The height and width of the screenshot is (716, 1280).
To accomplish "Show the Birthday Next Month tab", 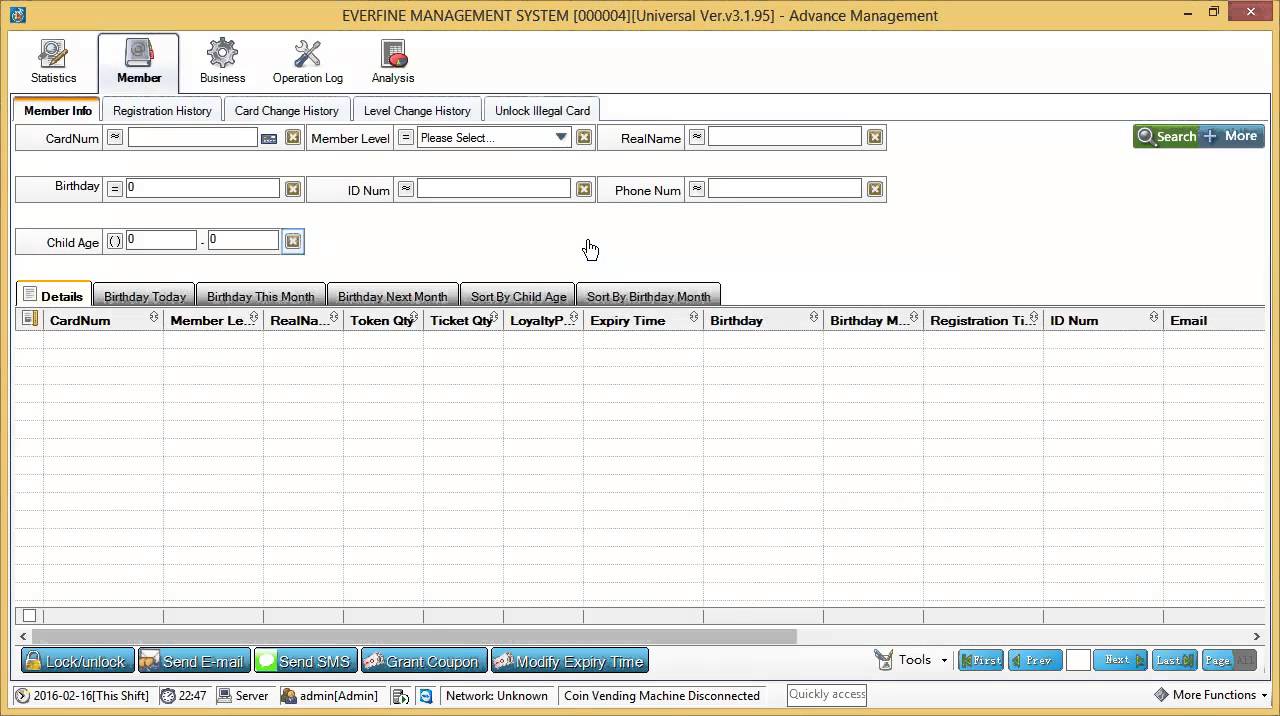I will pos(392,296).
